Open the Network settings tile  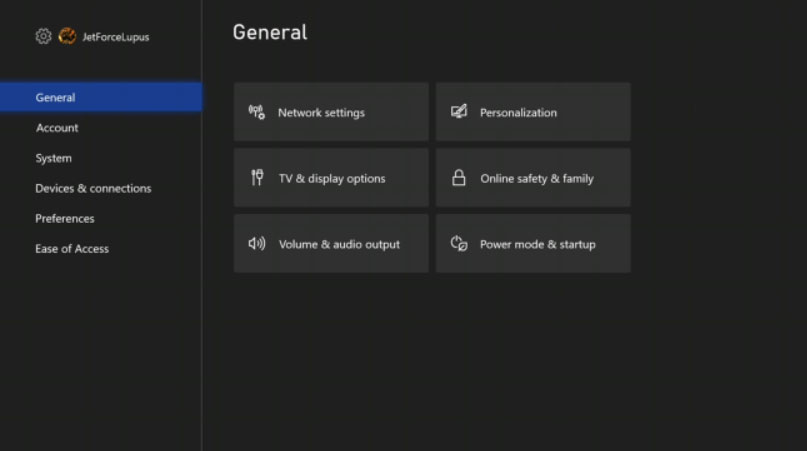click(331, 112)
